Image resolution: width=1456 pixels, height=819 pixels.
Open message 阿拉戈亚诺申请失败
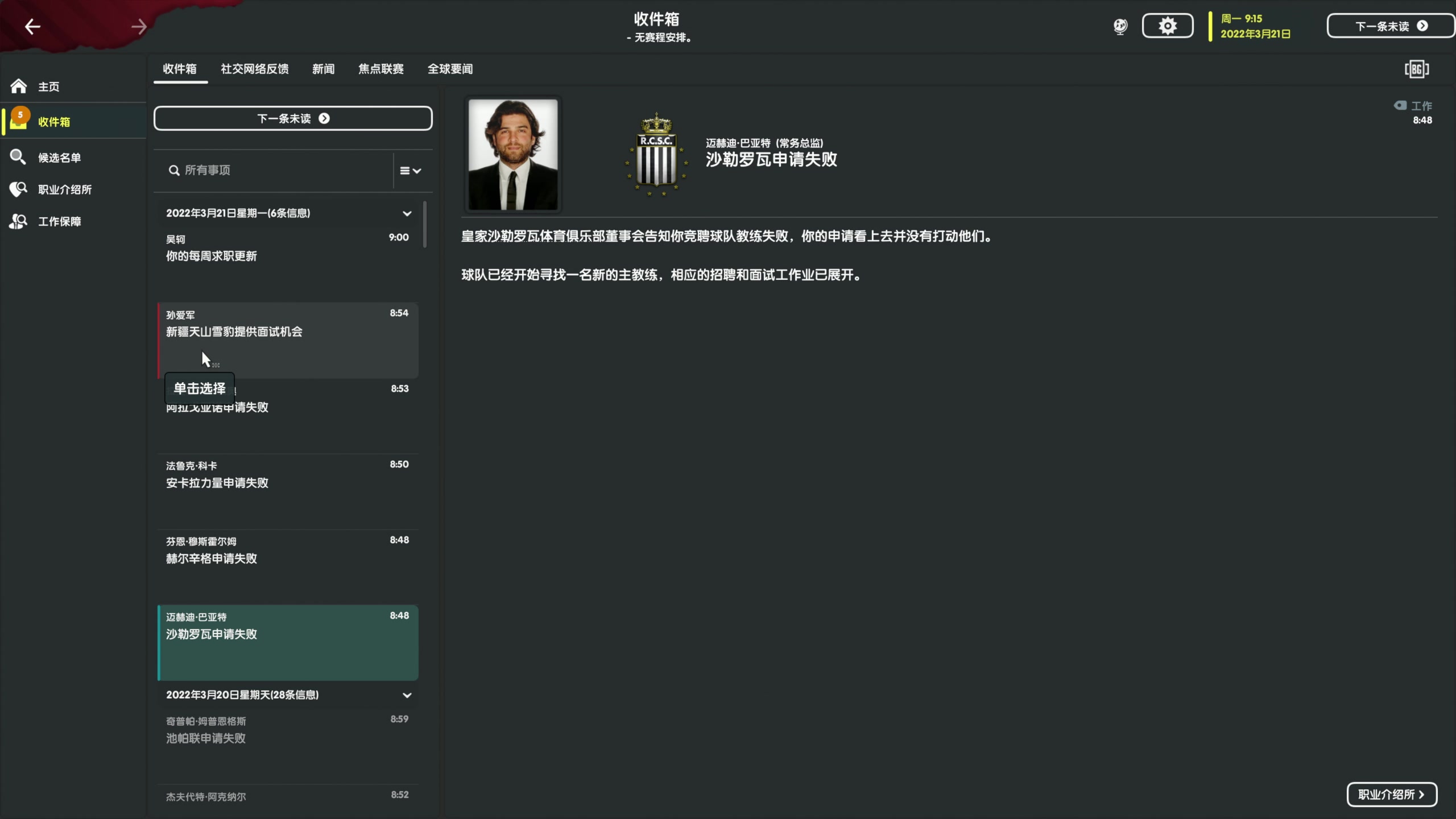(x=288, y=416)
